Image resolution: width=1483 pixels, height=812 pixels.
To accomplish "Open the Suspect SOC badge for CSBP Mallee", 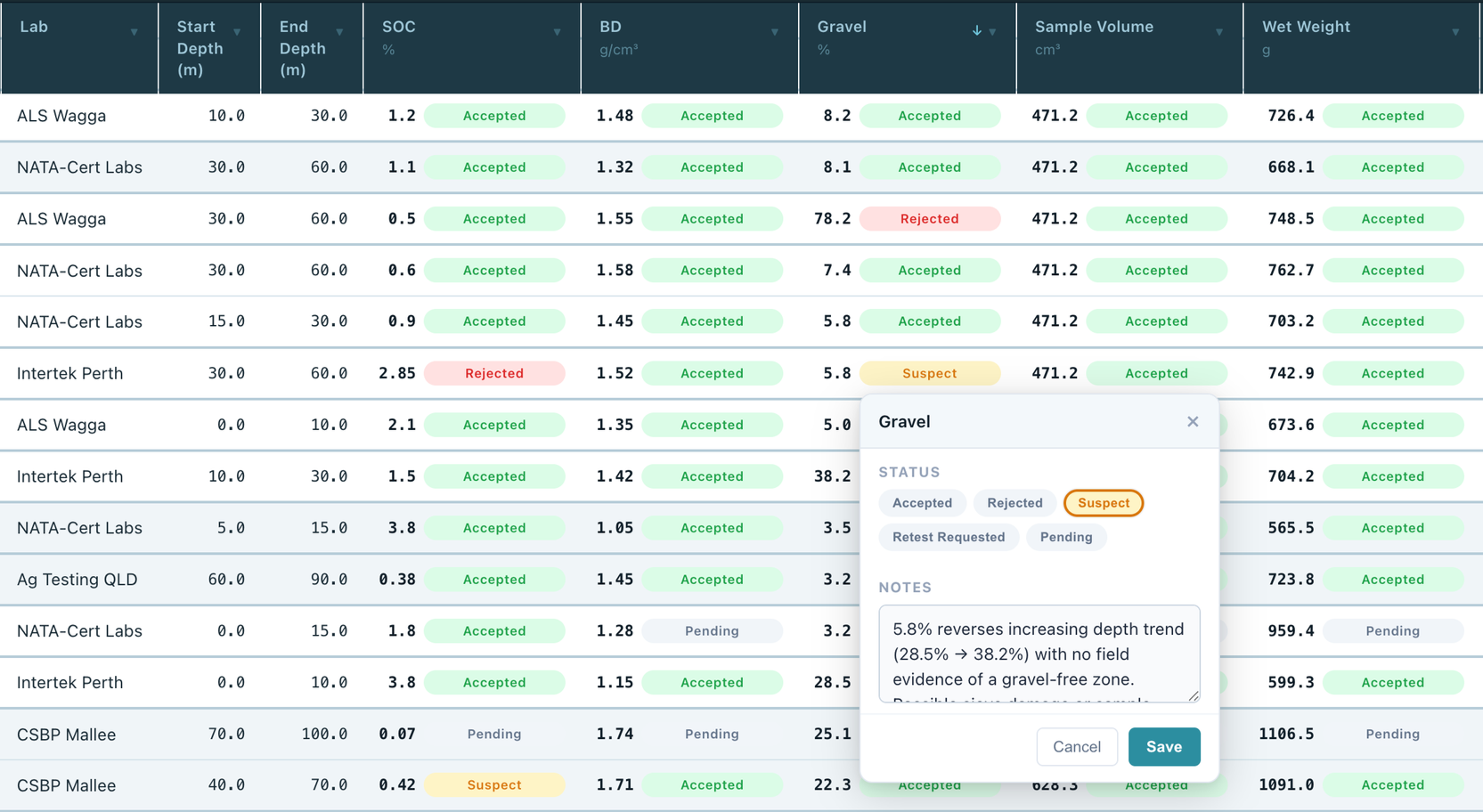I will coord(494,785).
